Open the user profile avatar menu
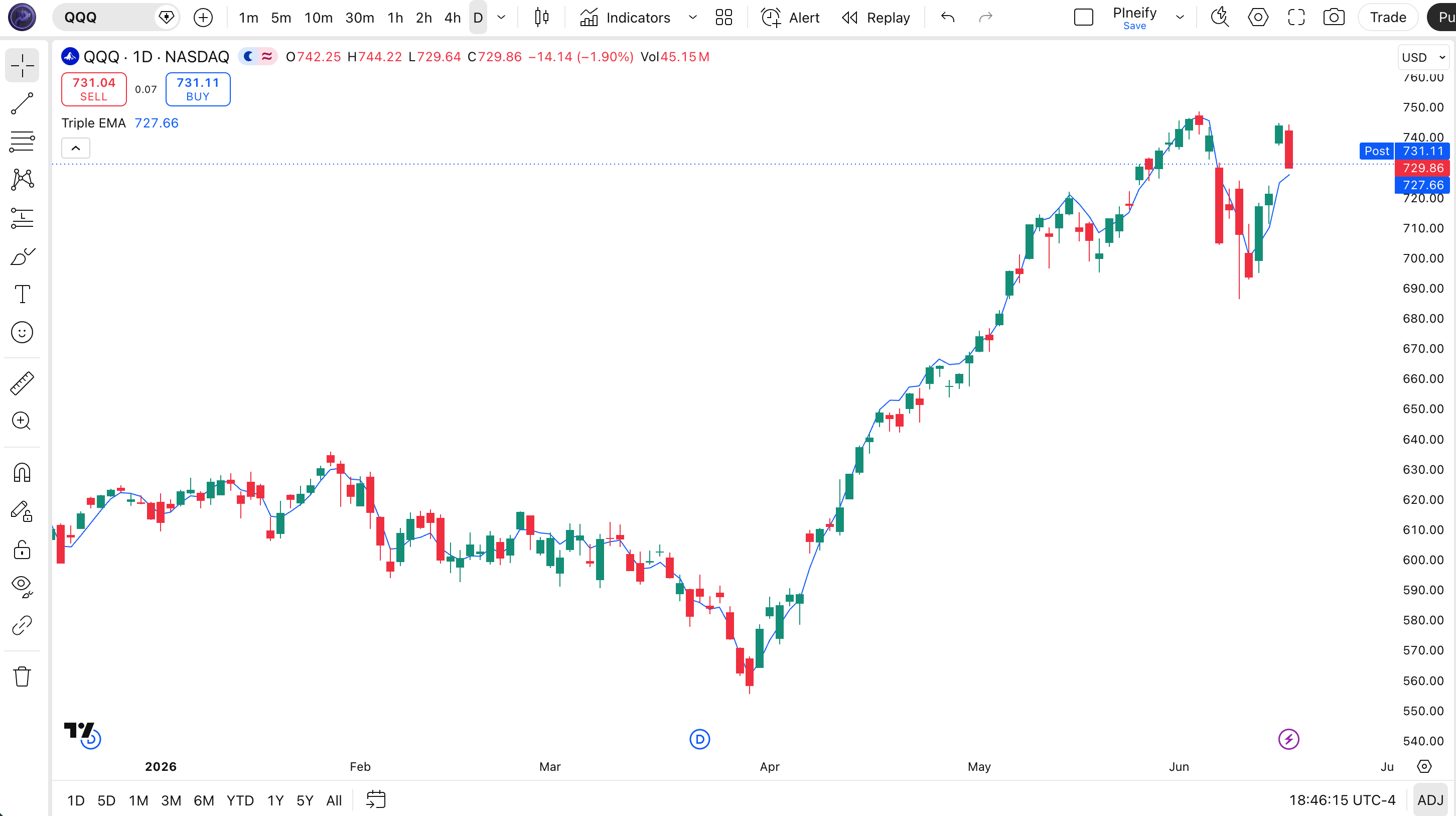1456x816 pixels. [22, 17]
